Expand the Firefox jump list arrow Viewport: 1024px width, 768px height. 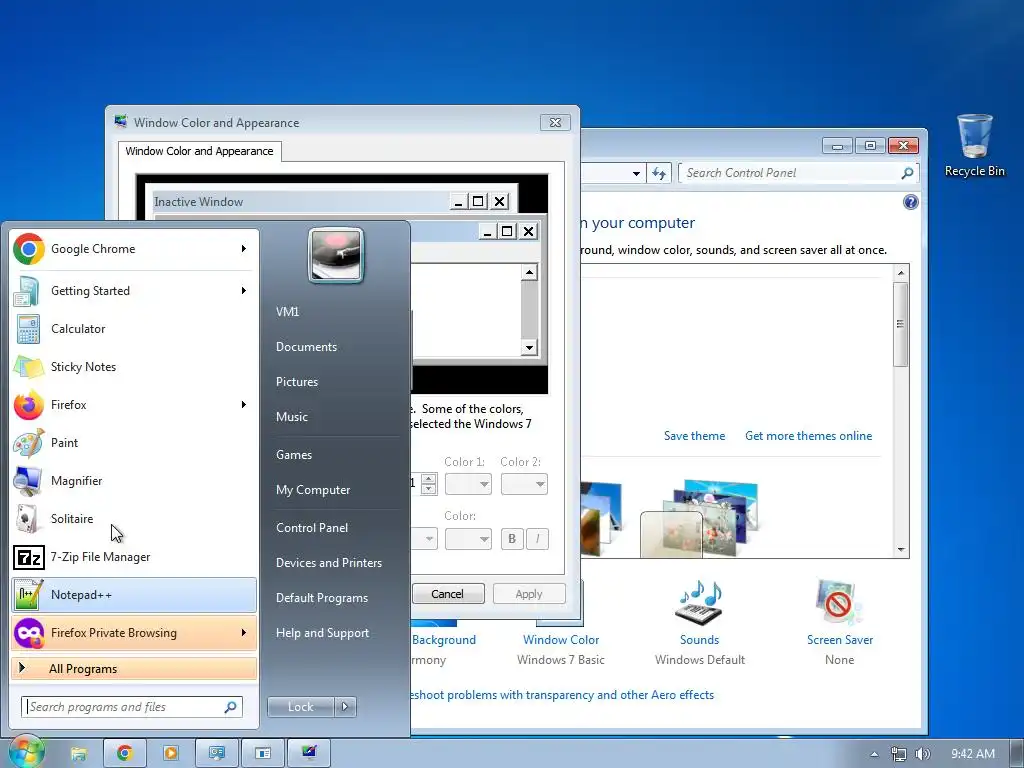coord(244,405)
